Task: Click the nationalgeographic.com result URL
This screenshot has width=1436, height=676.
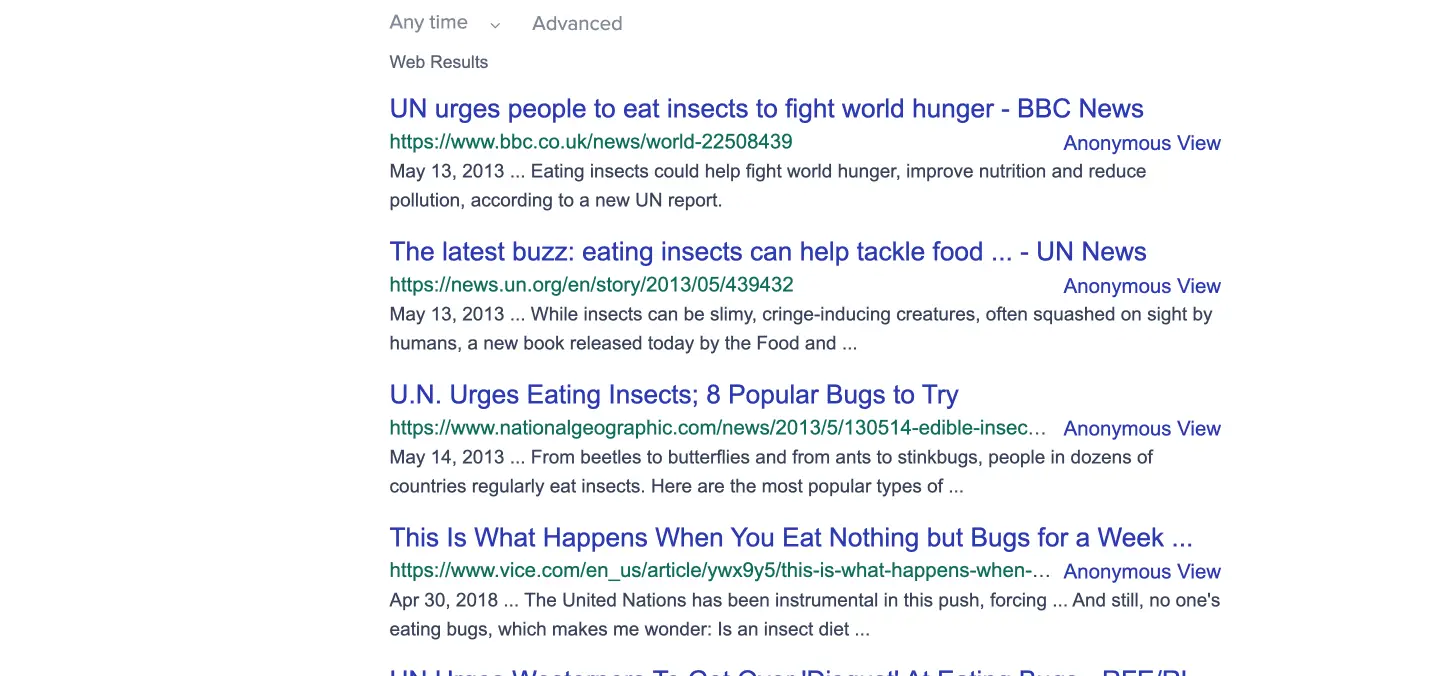Action: (x=717, y=428)
